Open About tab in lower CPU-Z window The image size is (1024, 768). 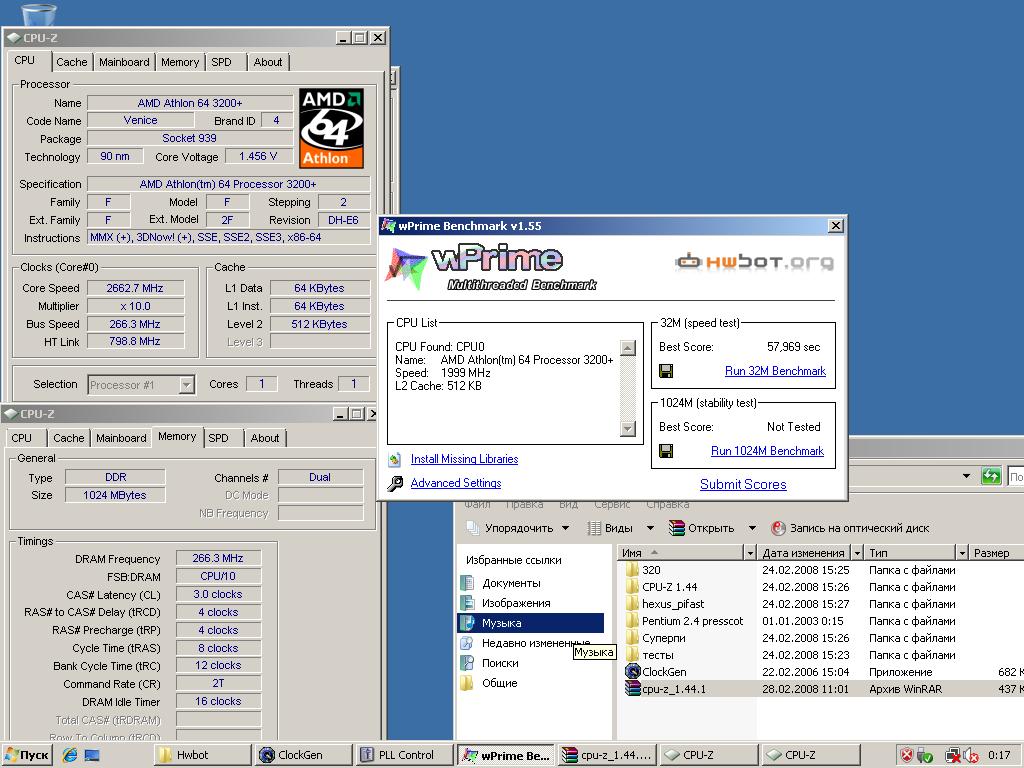pyautogui.click(x=264, y=438)
